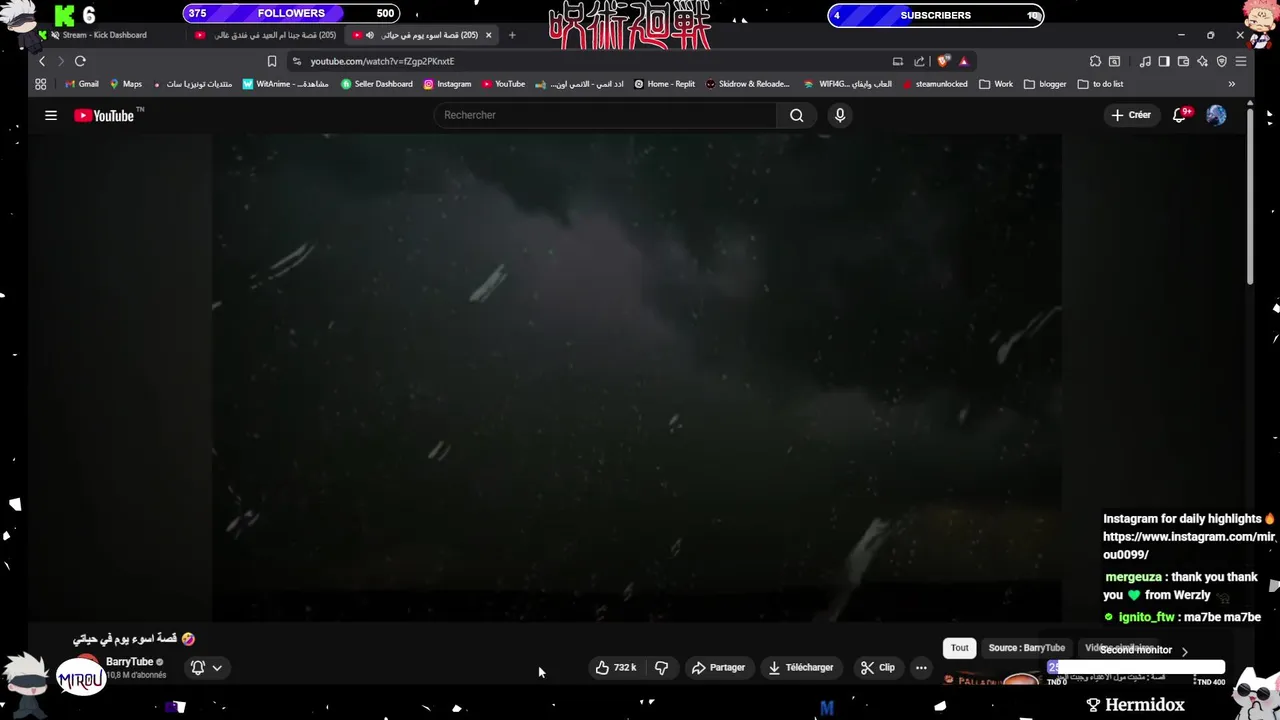Open the Instagram bookmark
1280x720 pixels.
[x=447, y=84]
